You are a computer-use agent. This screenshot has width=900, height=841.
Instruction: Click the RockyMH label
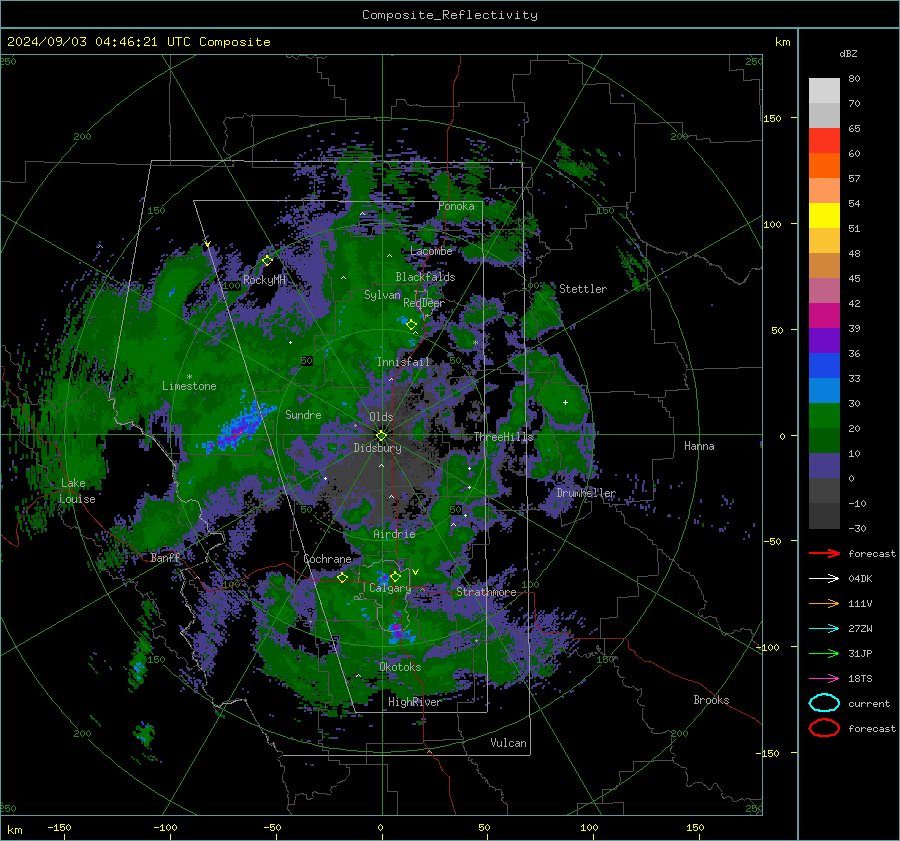point(265,280)
